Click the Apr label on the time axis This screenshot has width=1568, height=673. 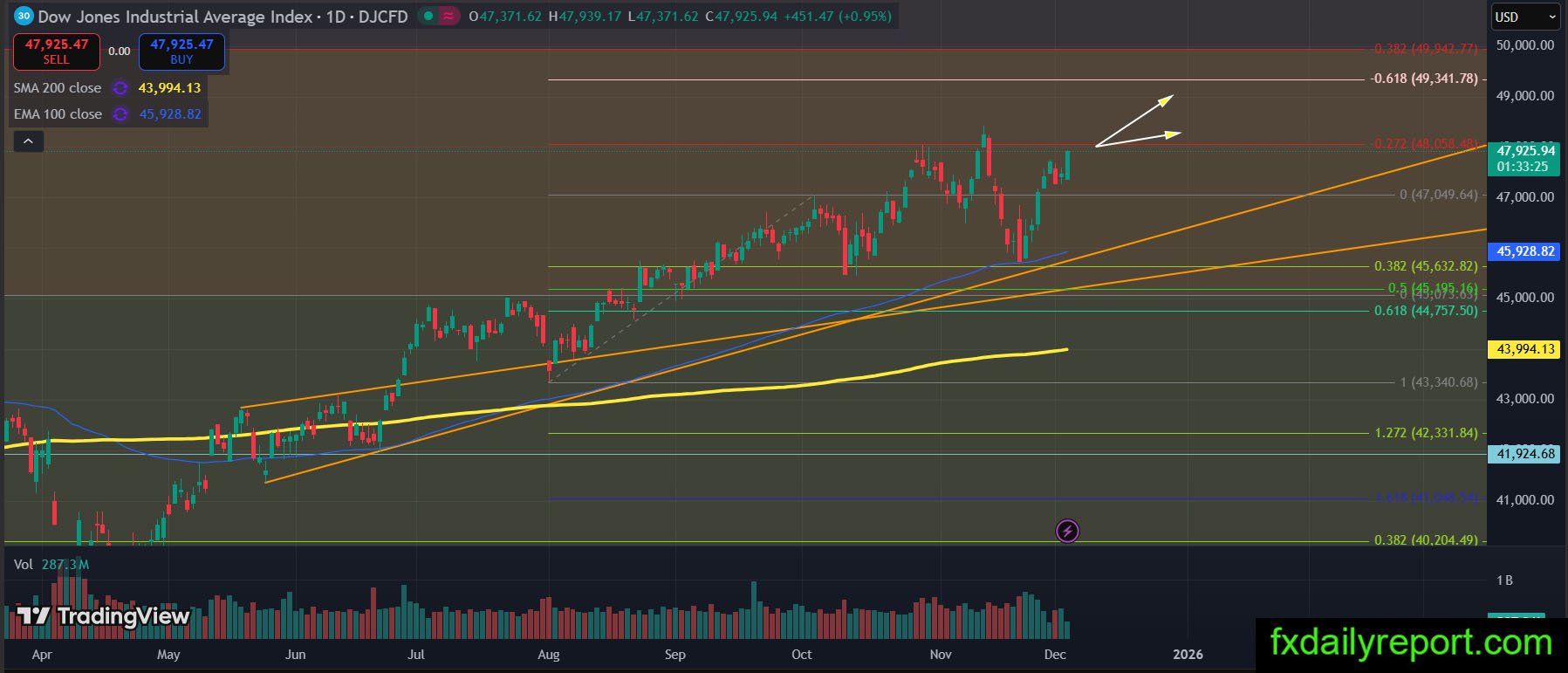tap(42, 655)
